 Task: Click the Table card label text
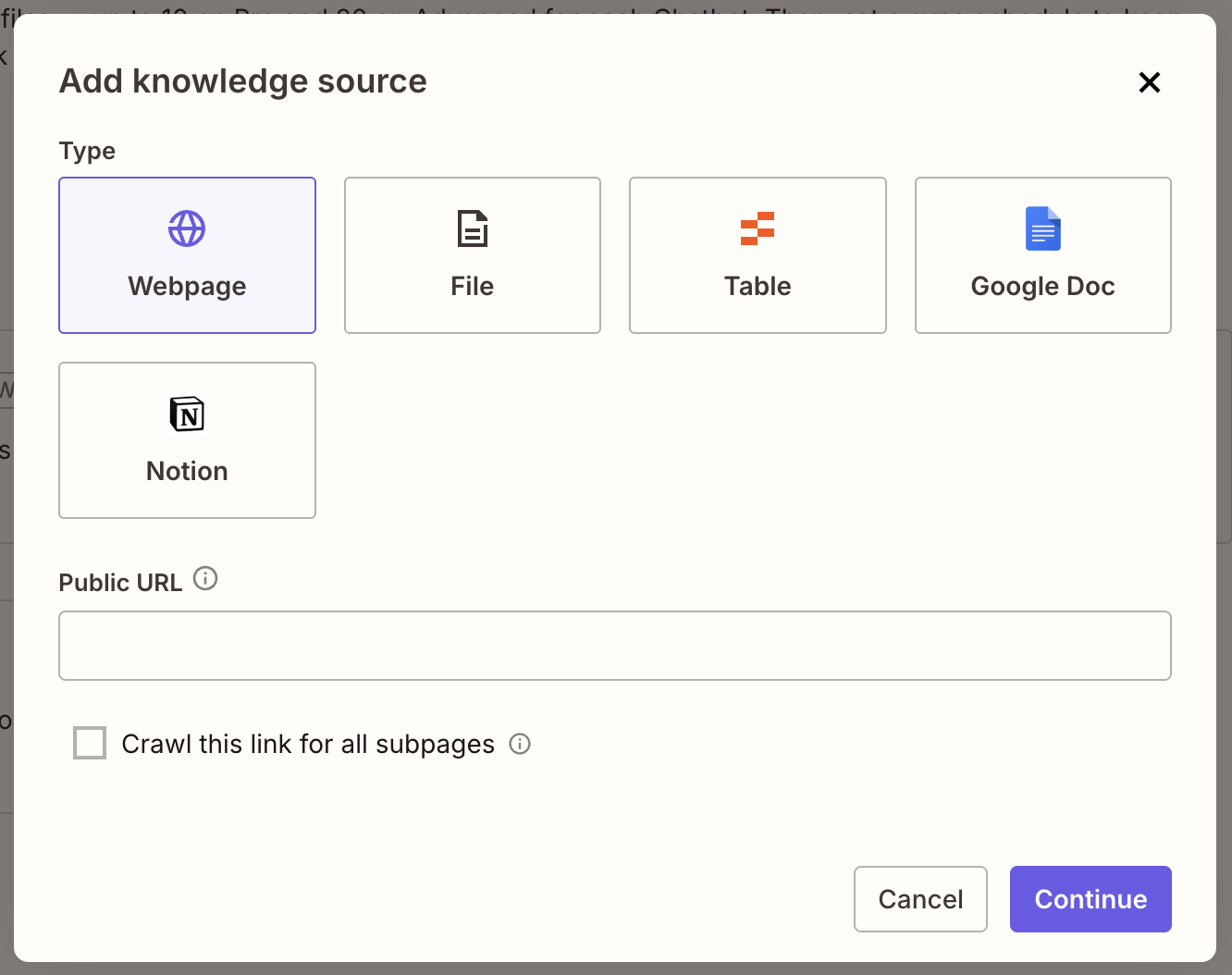758,286
